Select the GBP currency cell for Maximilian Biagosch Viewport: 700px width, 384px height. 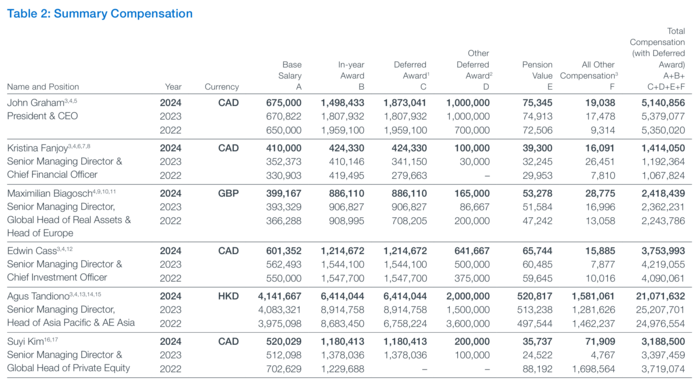pyautogui.click(x=228, y=193)
